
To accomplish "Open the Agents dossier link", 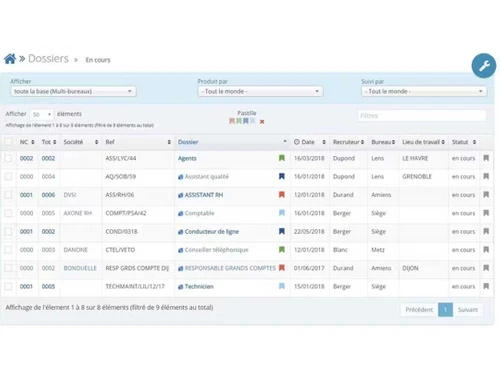I will point(187,158).
